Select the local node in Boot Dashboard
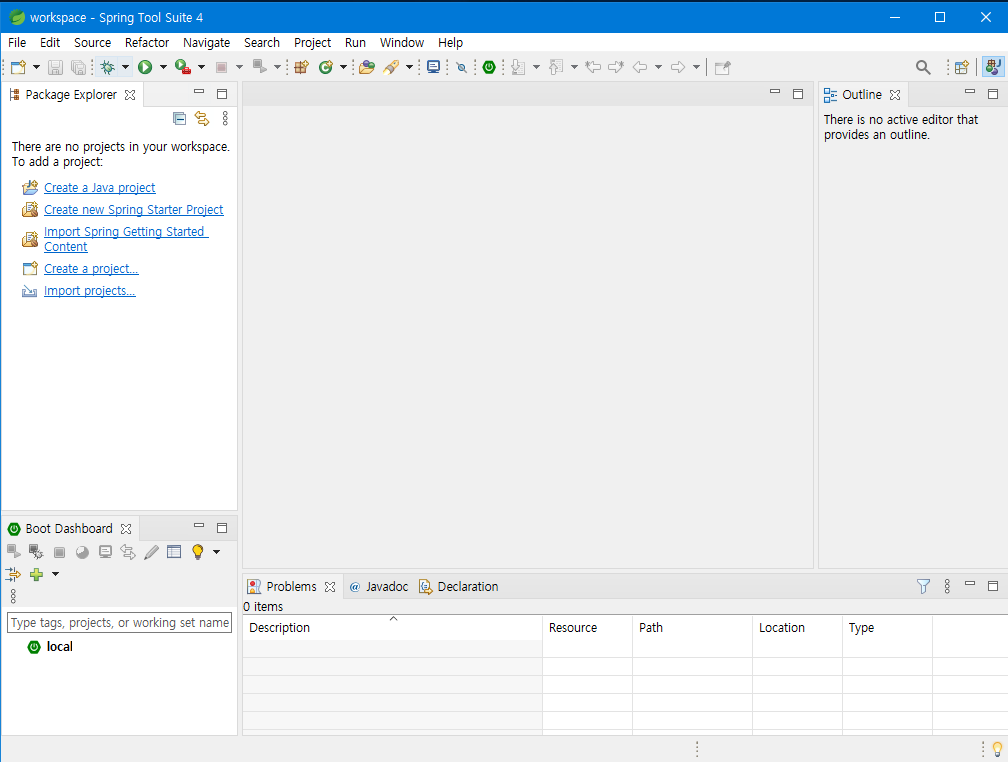This screenshot has height=762, width=1008. [x=60, y=647]
